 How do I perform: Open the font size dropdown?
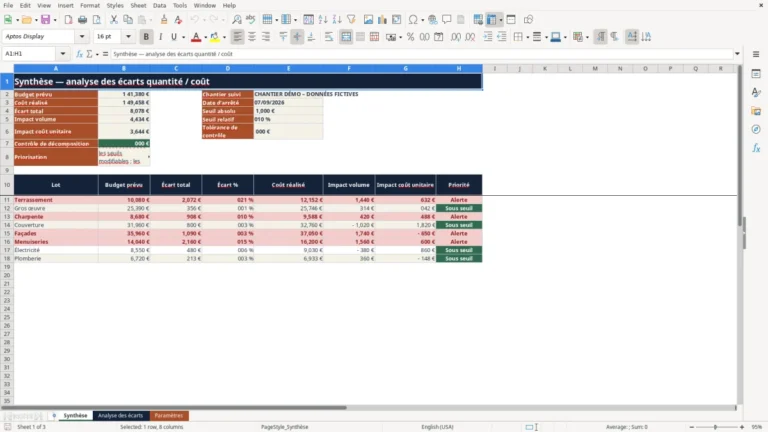(128, 36)
